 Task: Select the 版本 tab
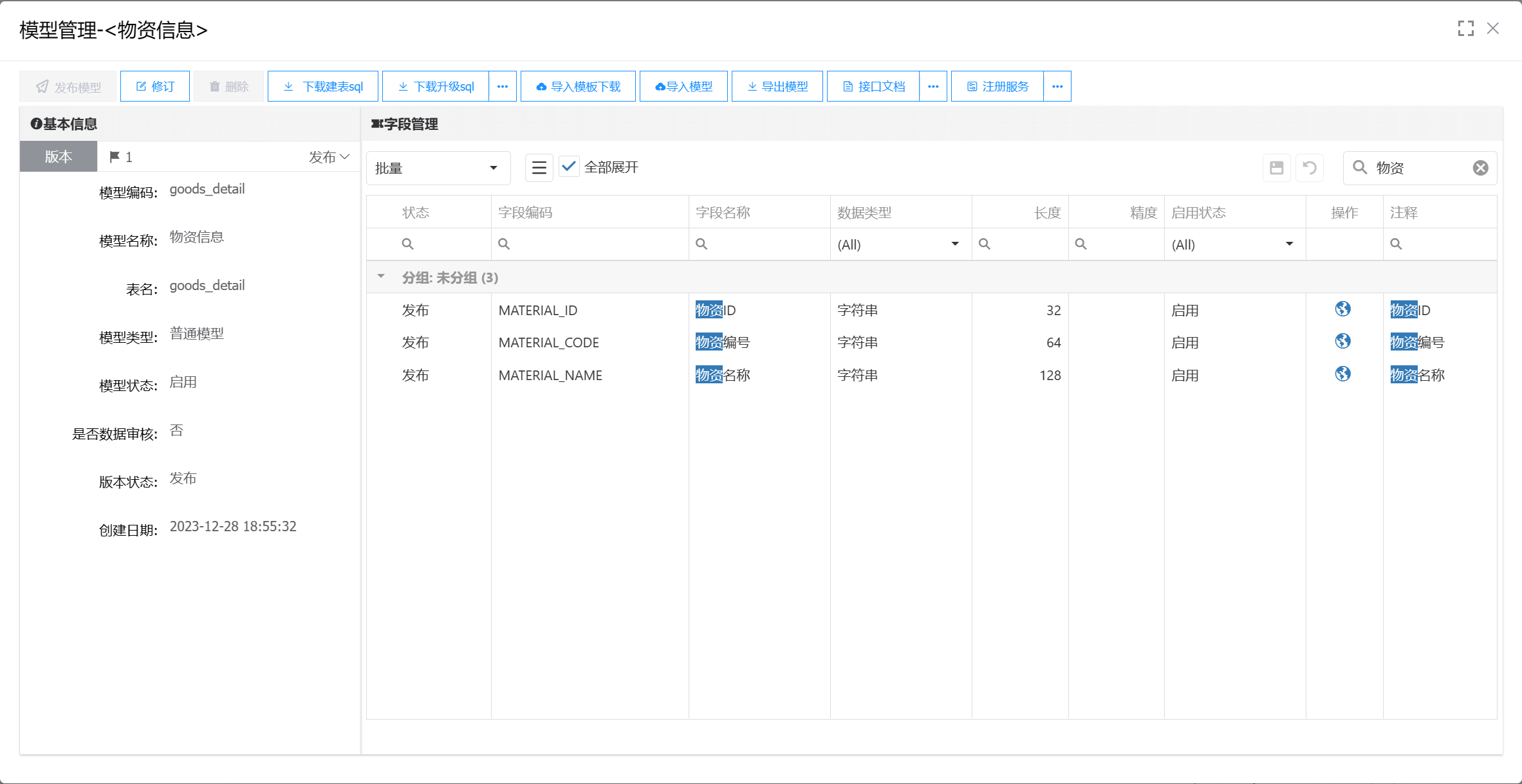click(x=58, y=157)
